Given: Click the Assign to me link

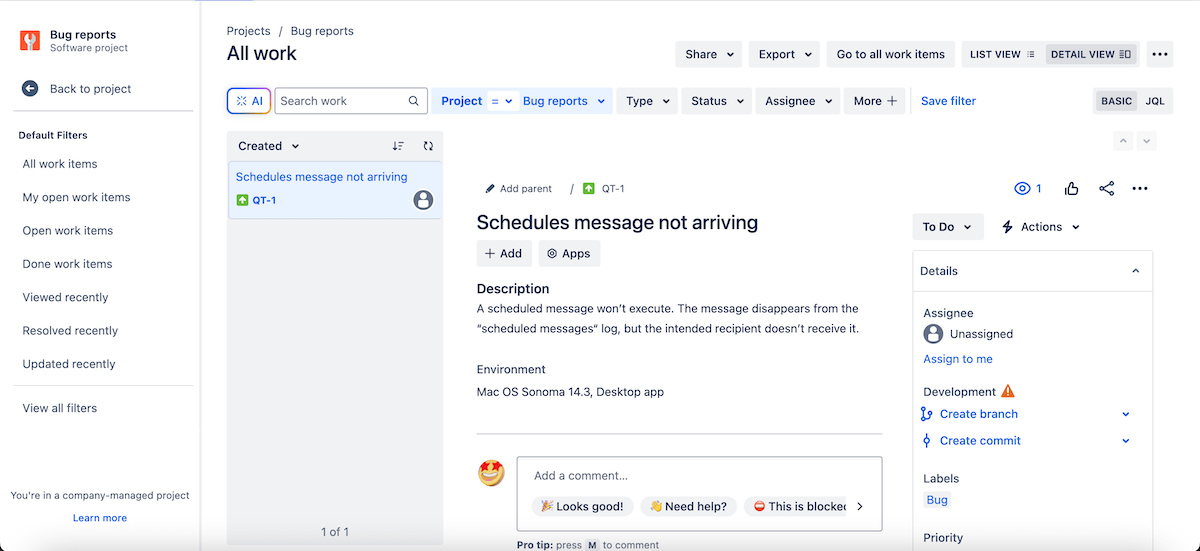Looking at the screenshot, I should tap(957, 359).
